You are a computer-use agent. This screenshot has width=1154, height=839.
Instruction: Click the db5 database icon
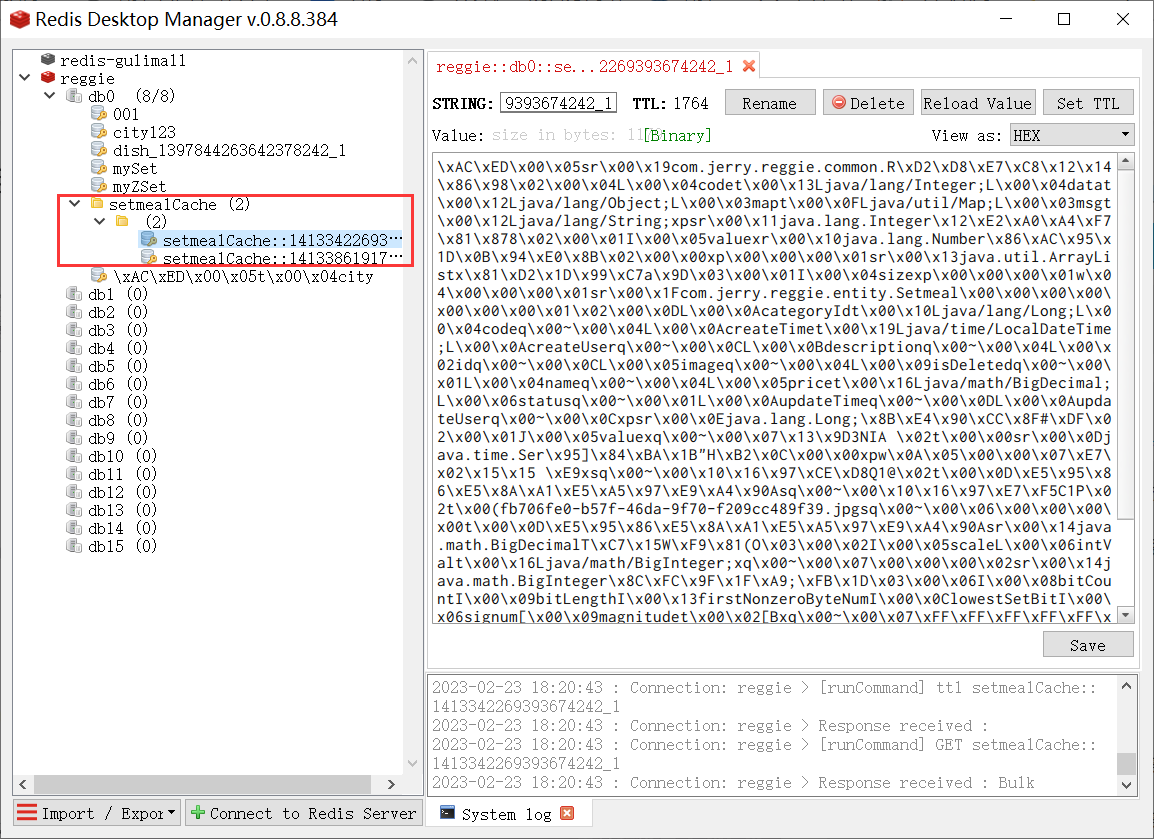74,366
